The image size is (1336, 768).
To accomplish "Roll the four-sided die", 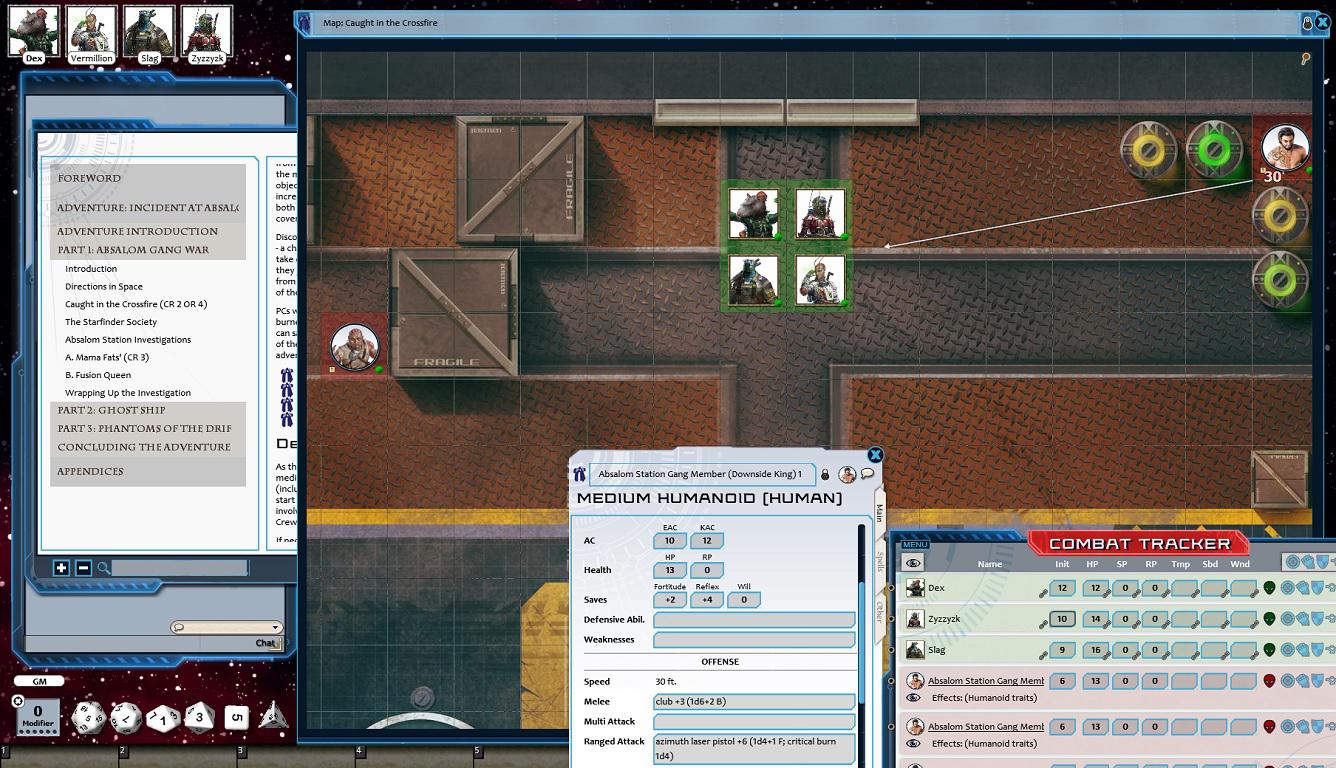I will click(x=272, y=718).
